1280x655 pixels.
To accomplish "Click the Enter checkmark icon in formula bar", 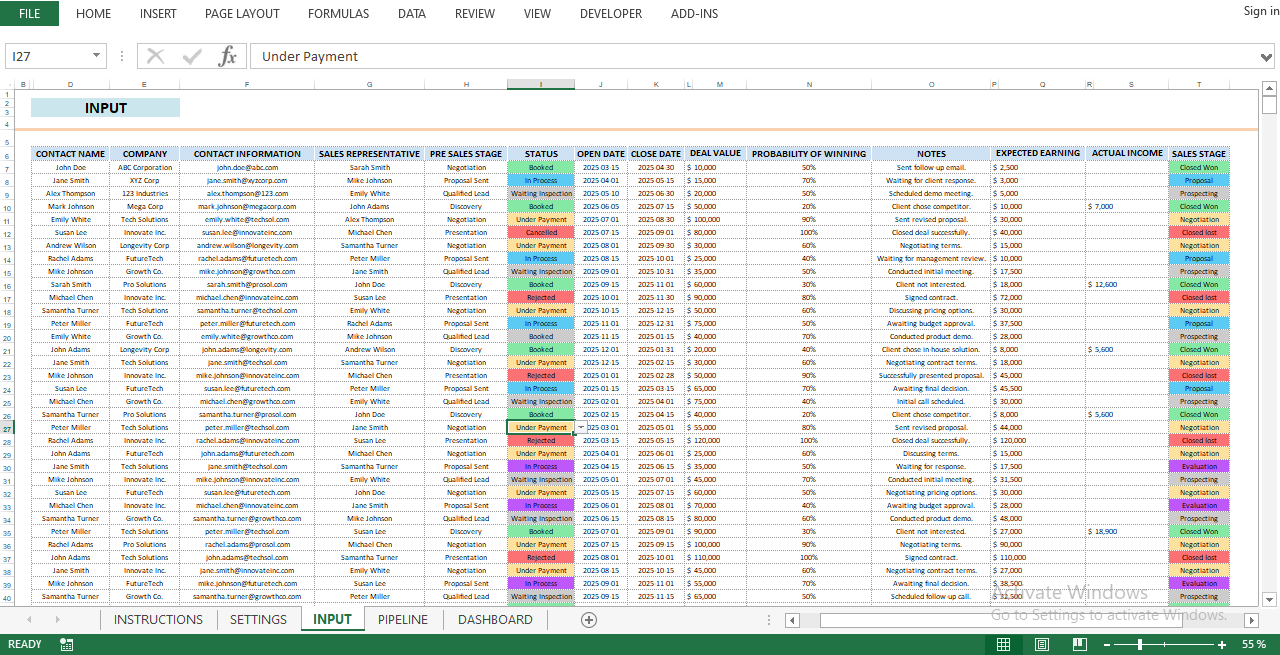I will [192, 57].
